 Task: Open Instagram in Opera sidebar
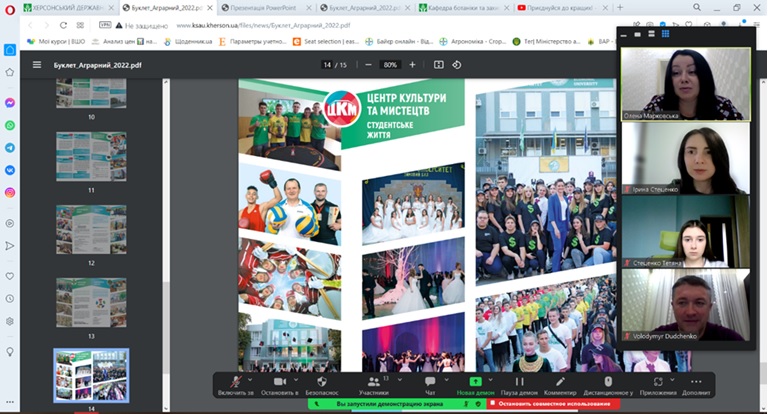point(10,193)
